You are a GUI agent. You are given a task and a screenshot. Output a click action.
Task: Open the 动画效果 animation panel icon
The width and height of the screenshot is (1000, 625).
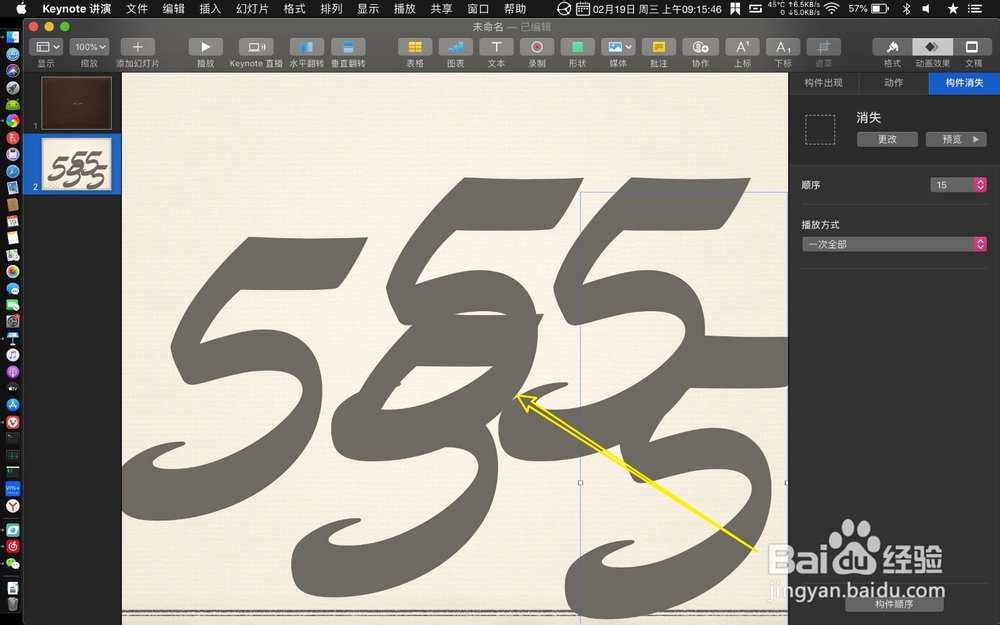tap(932, 47)
